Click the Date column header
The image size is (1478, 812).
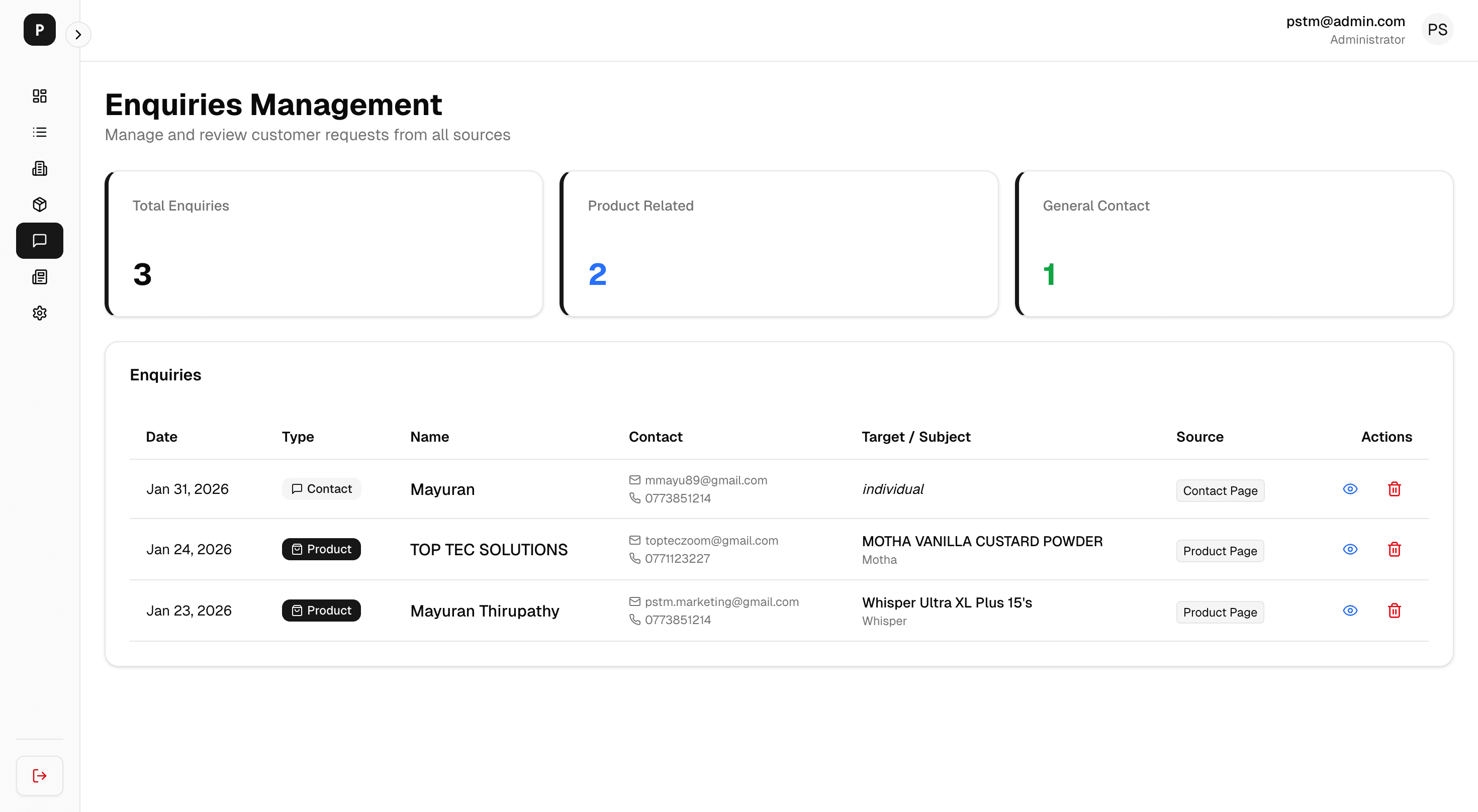pyautogui.click(x=162, y=437)
